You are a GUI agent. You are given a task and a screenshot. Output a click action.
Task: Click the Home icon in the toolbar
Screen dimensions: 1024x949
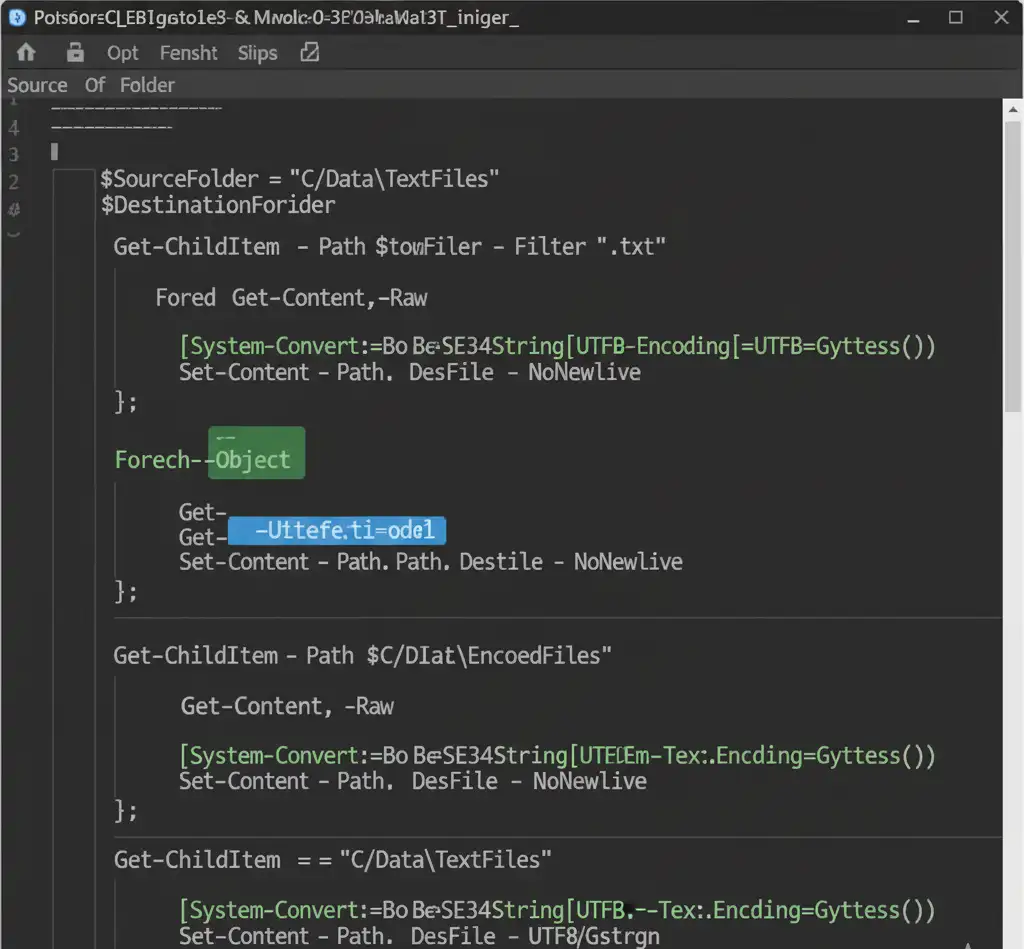(25, 52)
